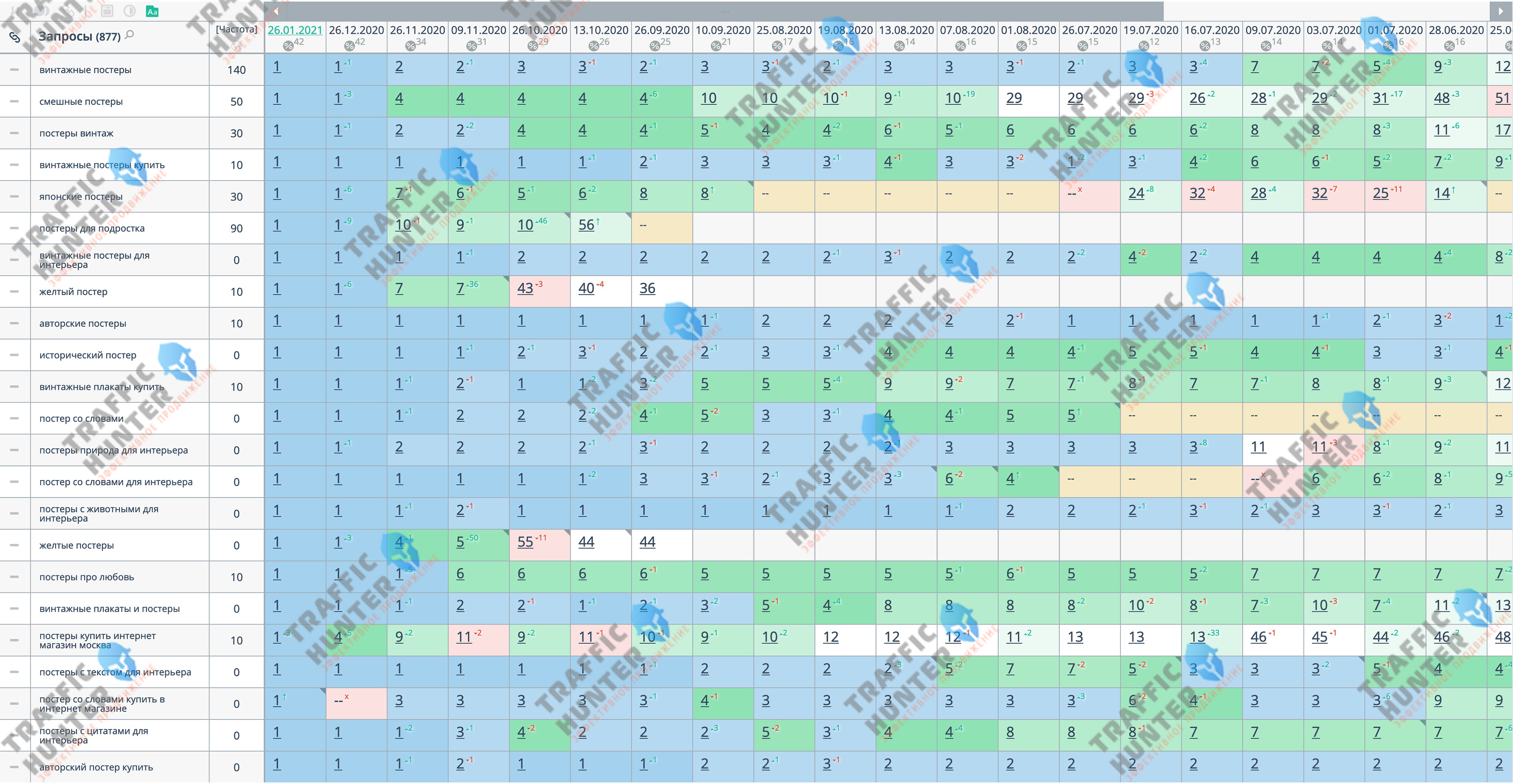Select query постеры купить интернет магазин москва
1513x784 pixels.
[x=98, y=640]
